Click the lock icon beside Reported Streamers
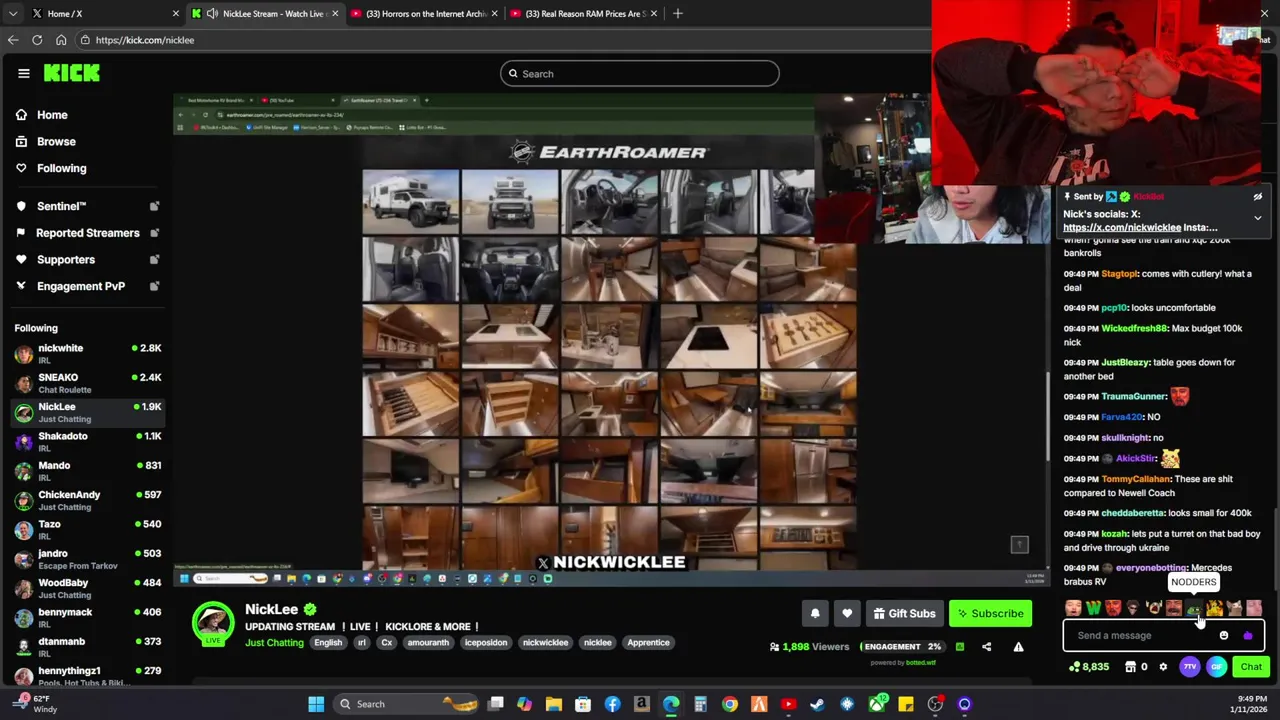Screen dimensions: 1280x720 coord(154,233)
